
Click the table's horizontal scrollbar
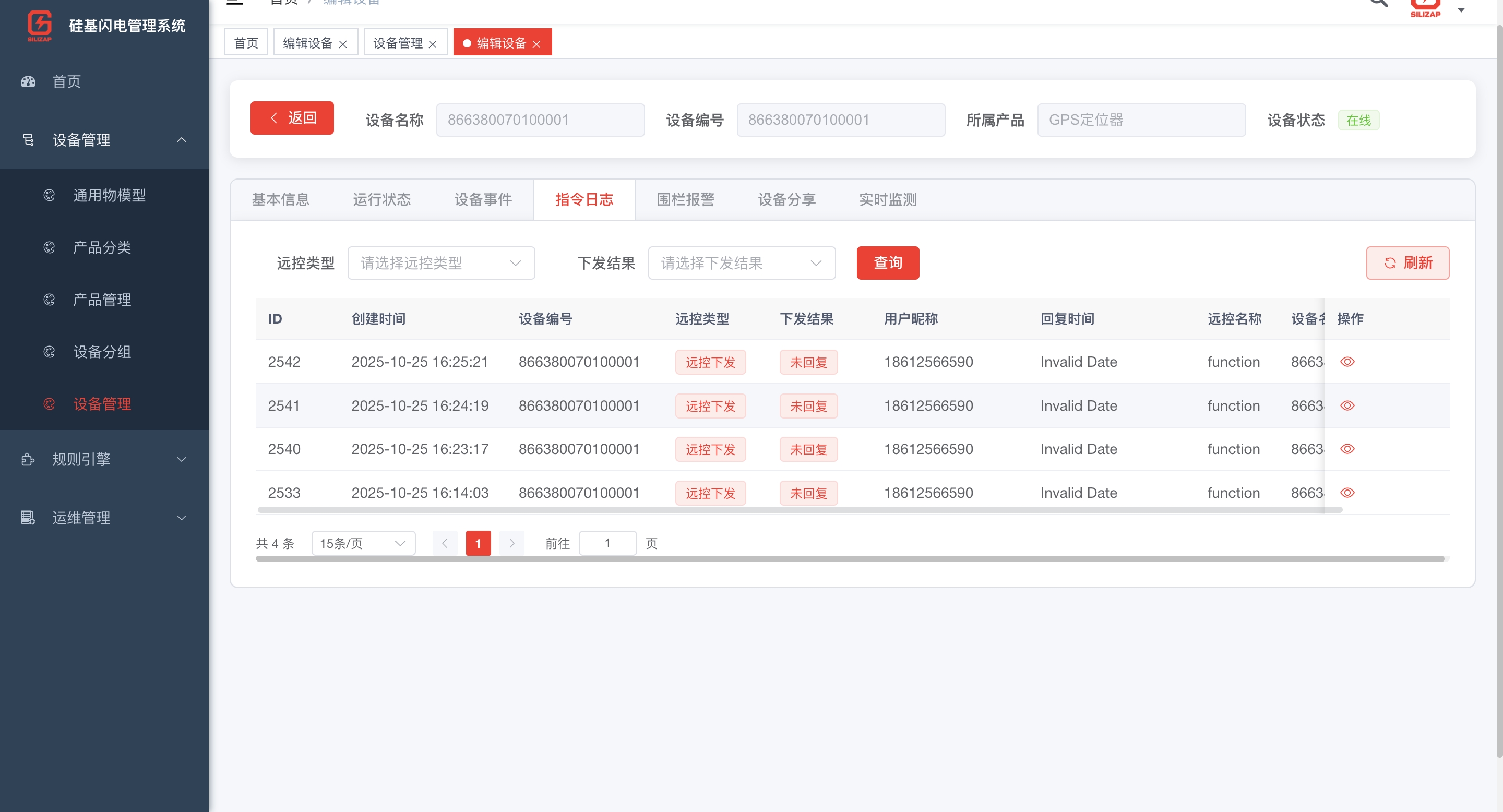800,510
